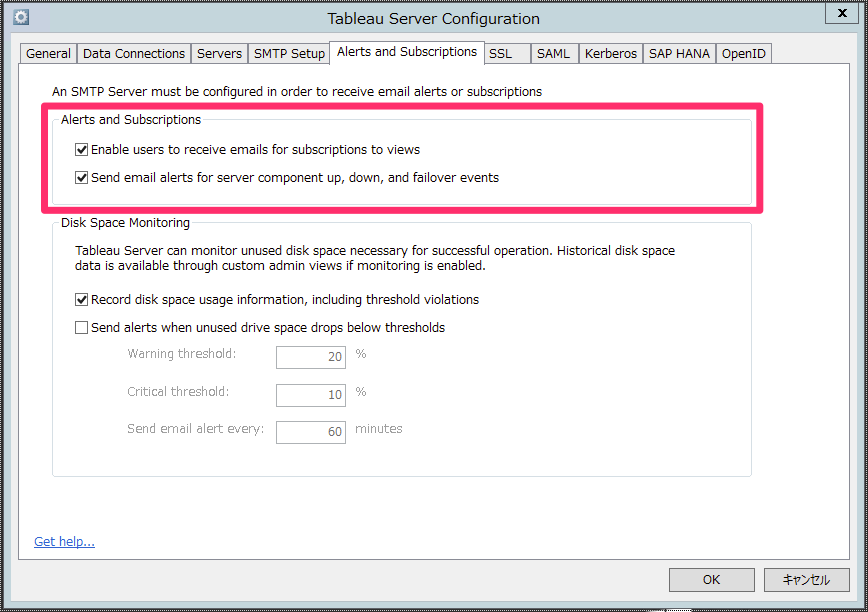Uncheck server component failover email alerts
Image resolution: width=868 pixels, height=612 pixels.
point(81,178)
